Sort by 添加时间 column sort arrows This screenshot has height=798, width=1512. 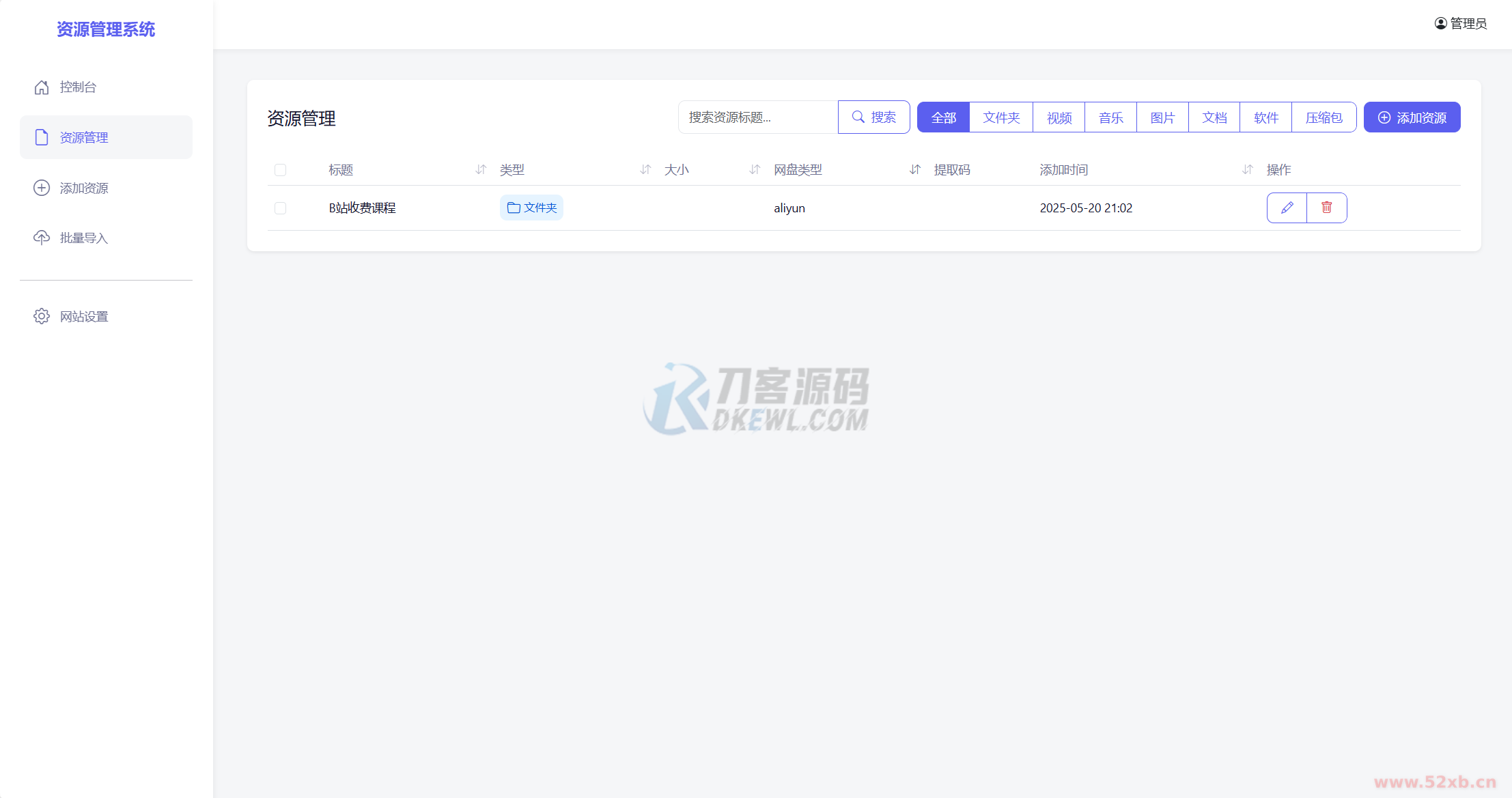tap(1247, 169)
